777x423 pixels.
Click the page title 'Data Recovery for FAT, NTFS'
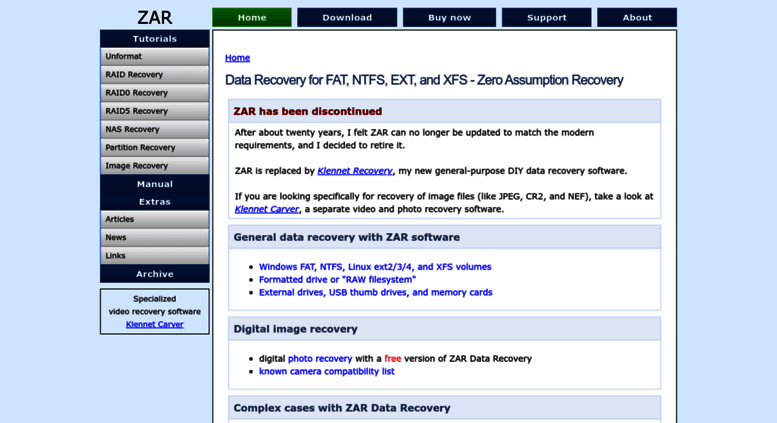424,80
